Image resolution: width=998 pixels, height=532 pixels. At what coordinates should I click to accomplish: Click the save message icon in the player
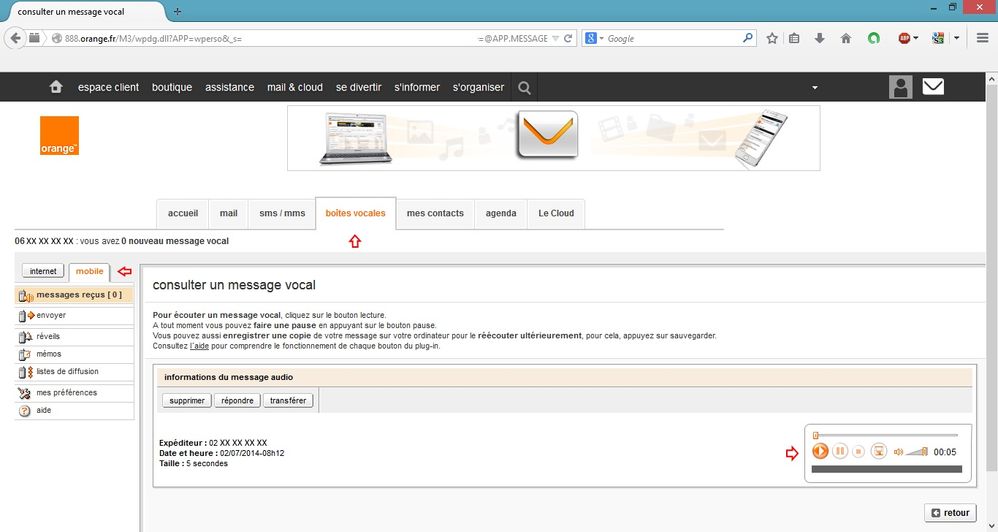[879, 452]
